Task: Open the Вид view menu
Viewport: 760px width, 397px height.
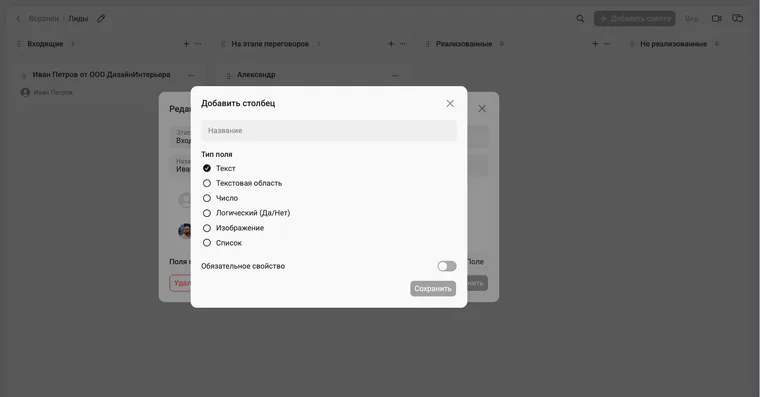Action: click(692, 18)
